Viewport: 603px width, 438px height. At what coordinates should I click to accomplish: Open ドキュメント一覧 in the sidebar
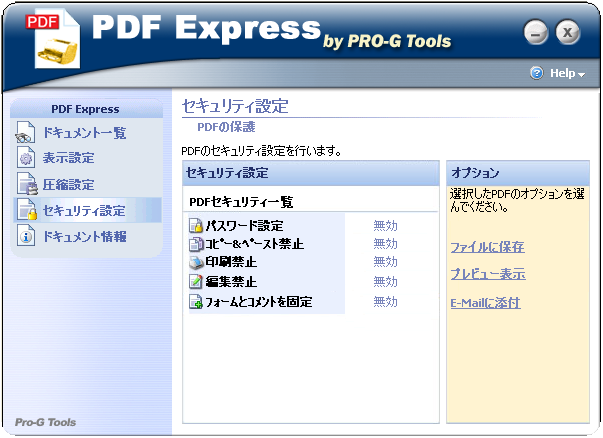coord(85,133)
